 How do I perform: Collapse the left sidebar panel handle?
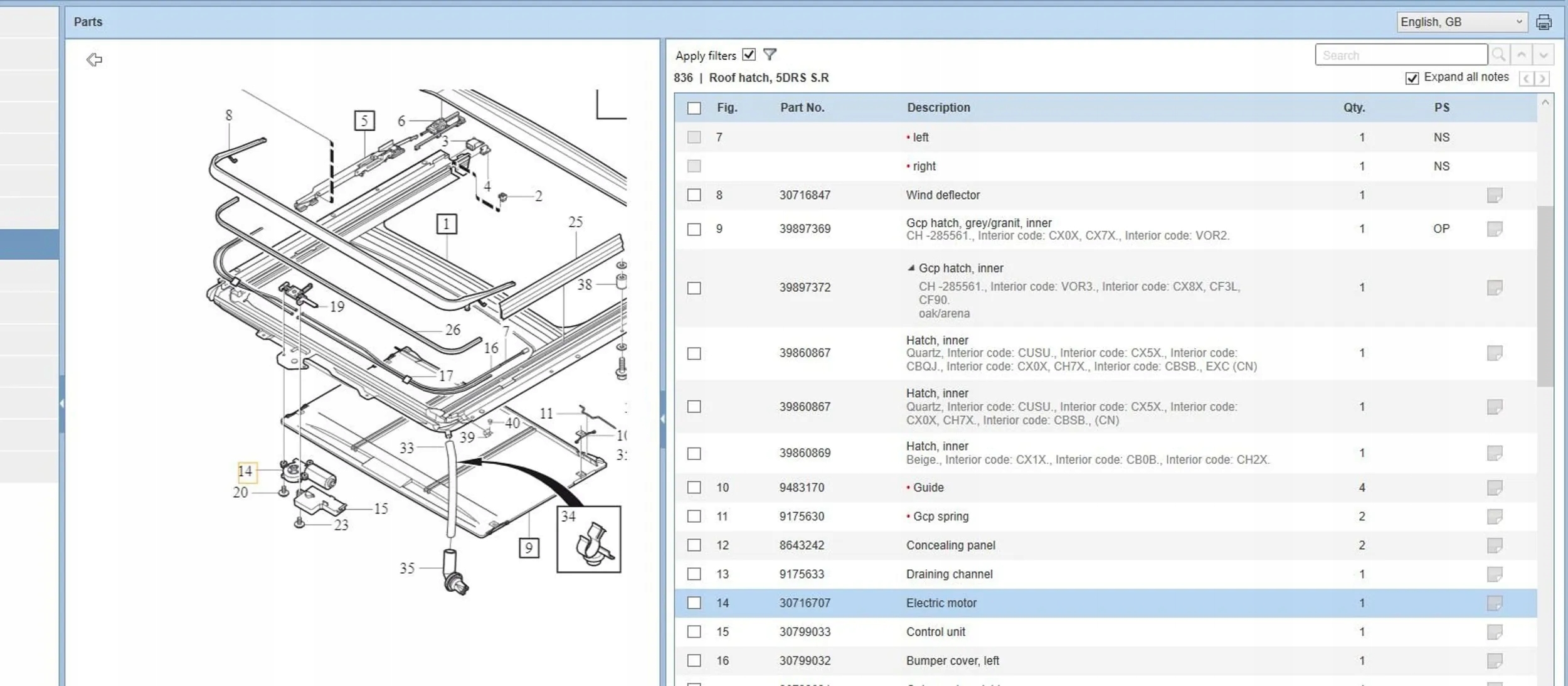pyautogui.click(x=61, y=404)
